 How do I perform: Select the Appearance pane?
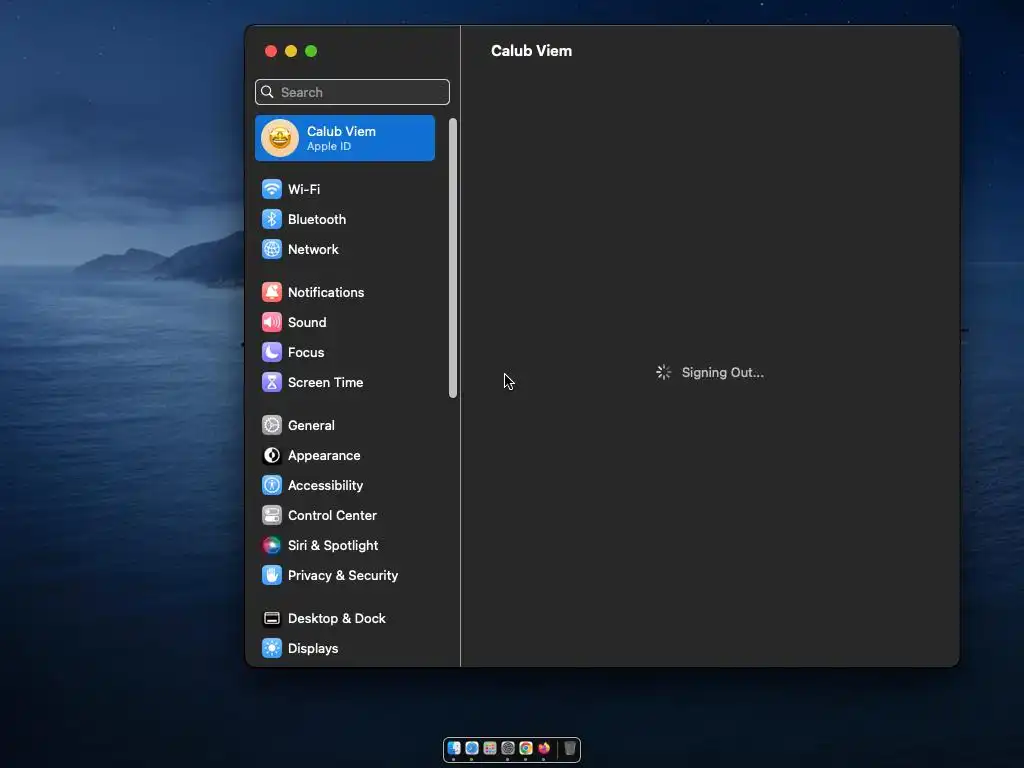point(345,456)
